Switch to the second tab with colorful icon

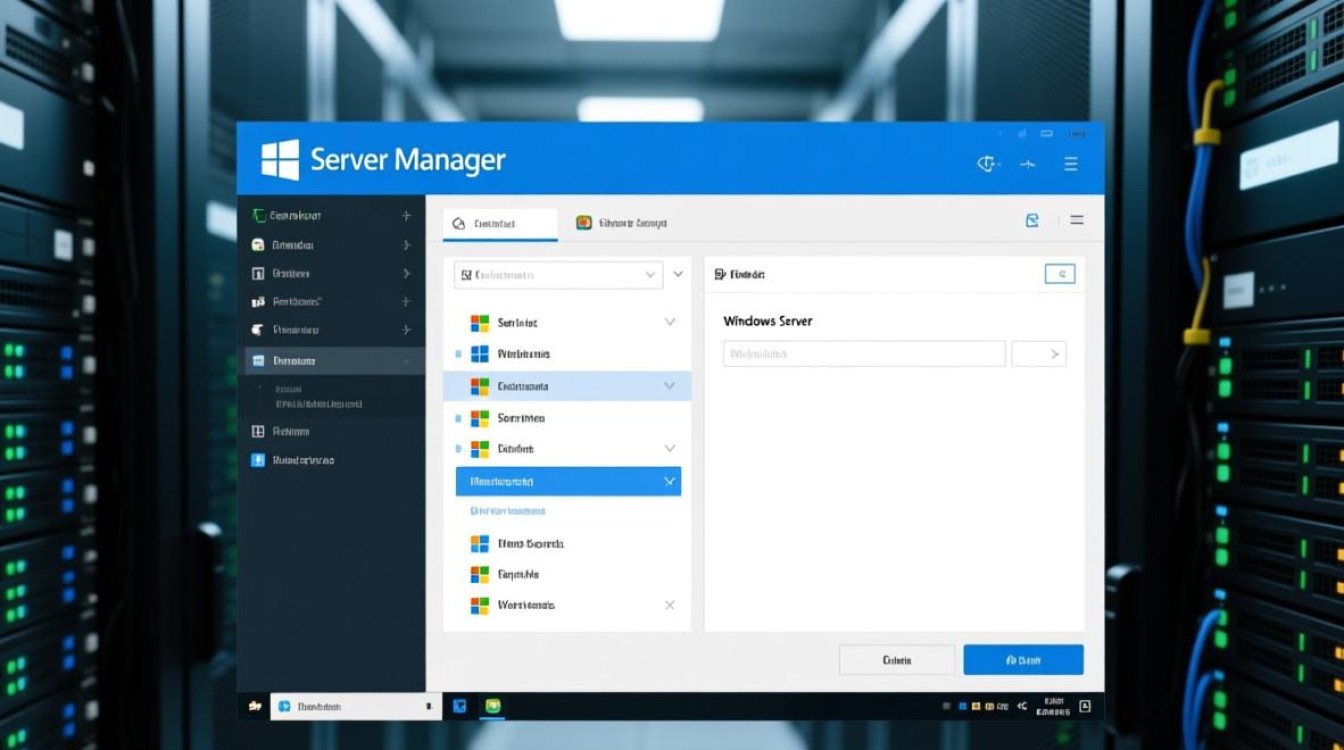pyautogui.click(x=622, y=224)
